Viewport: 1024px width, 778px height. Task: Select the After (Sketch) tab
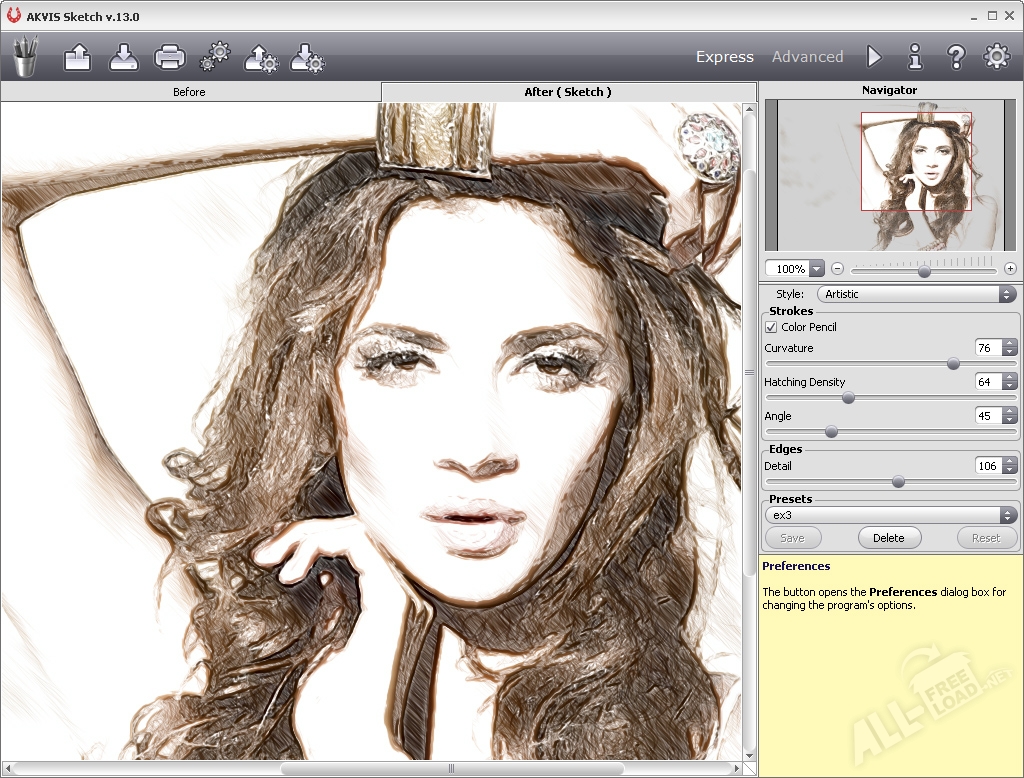[x=567, y=92]
